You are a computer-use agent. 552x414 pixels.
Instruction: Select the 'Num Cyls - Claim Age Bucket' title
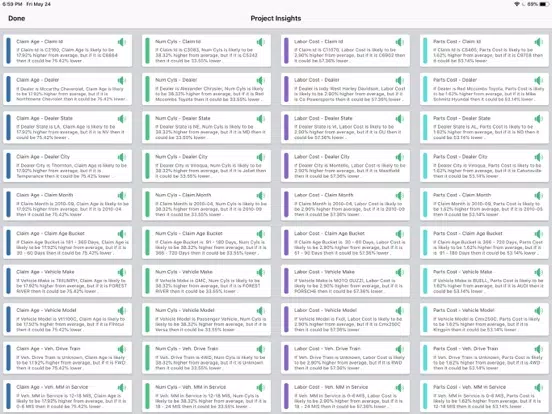coord(189,233)
